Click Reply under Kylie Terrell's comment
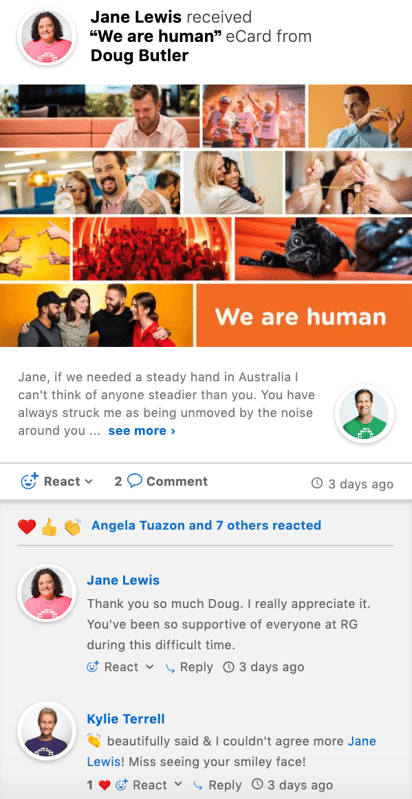 (x=218, y=785)
